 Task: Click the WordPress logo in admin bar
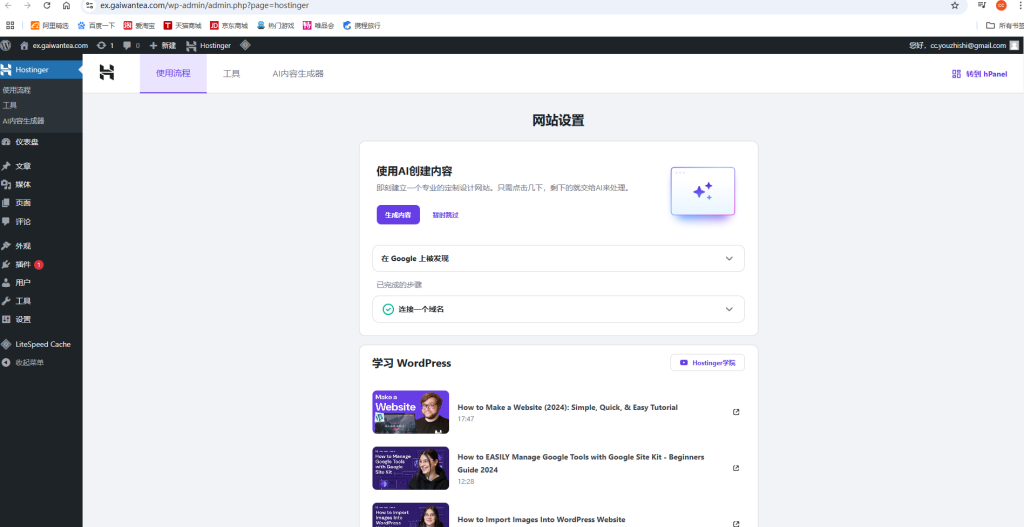[x=6, y=45]
